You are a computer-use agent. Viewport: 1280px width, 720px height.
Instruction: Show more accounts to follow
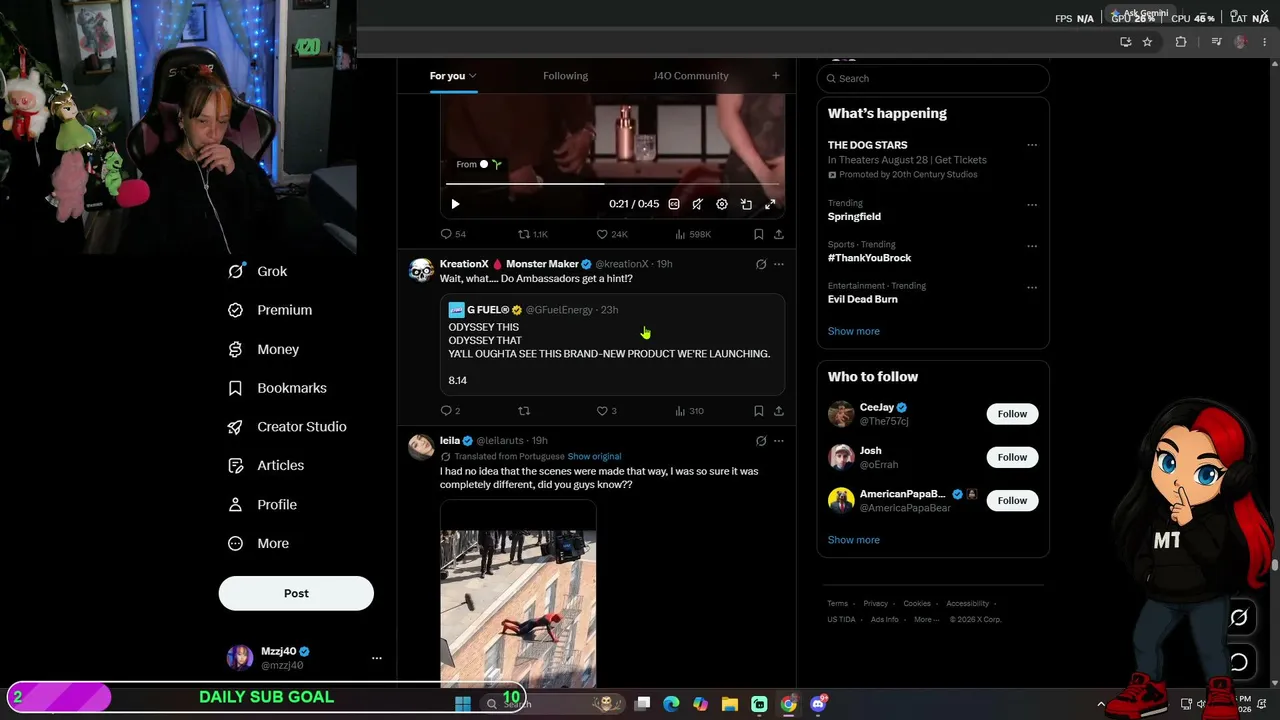coord(853,540)
